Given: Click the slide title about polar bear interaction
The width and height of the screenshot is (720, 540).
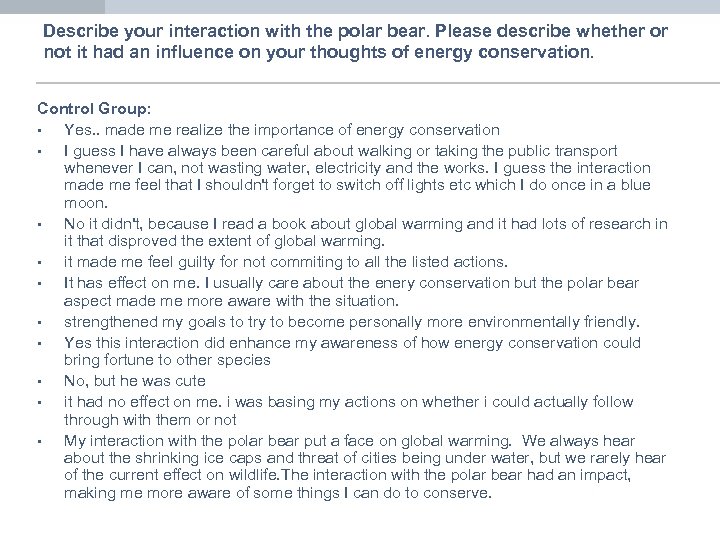Looking at the screenshot, I should click(355, 41).
